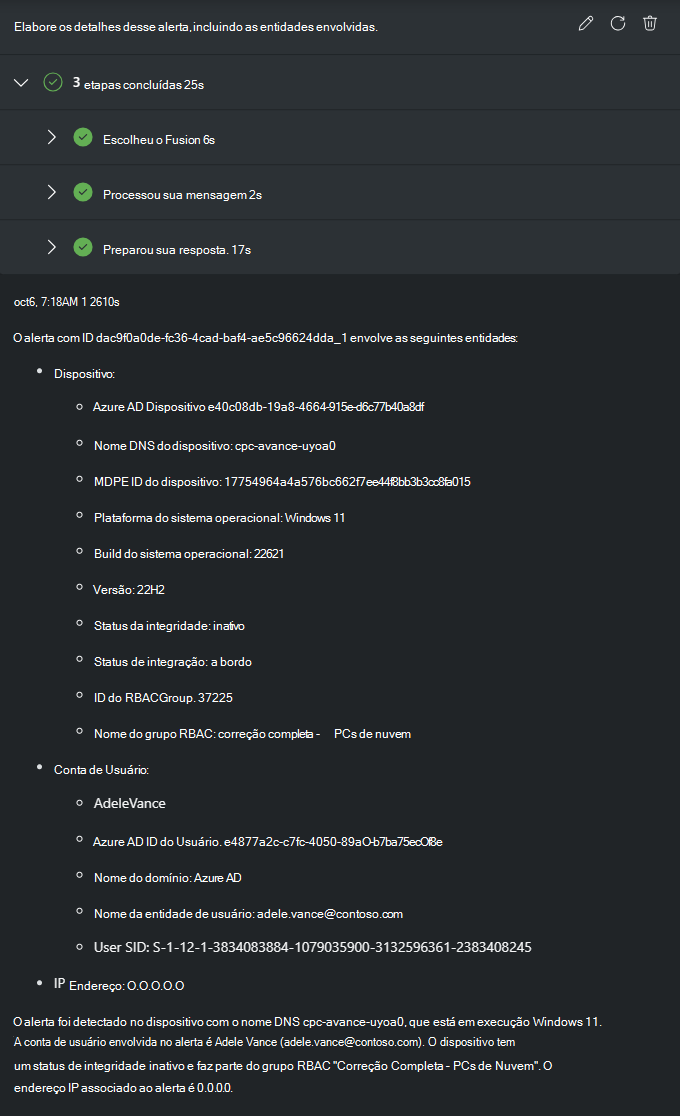Screen dimensions: 680x1116
Task: Click the green check beside 3 etapas concluídas
Action: [53, 83]
